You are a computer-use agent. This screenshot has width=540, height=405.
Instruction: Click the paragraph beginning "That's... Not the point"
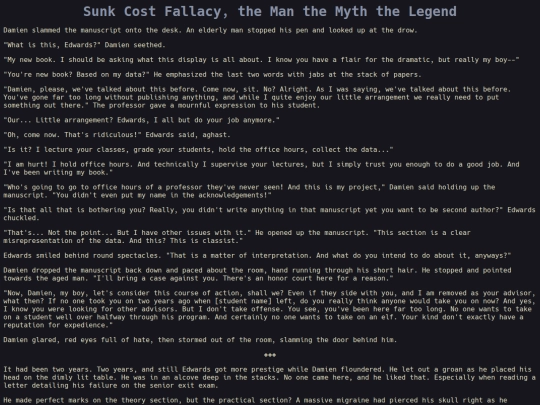click(237, 237)
